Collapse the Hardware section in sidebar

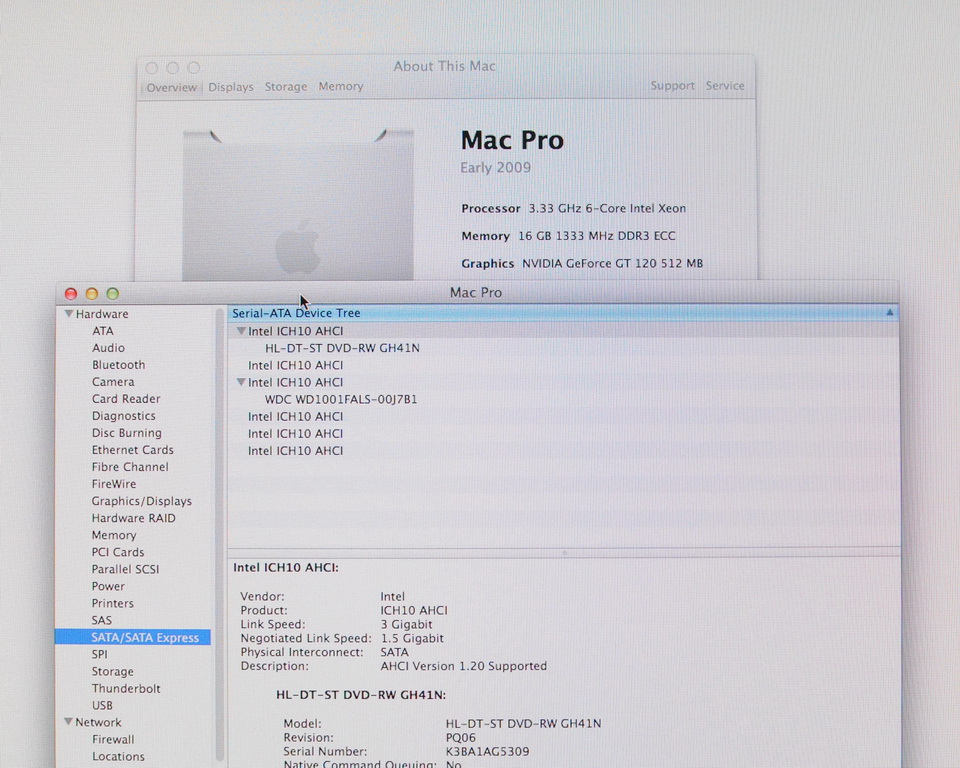pos(69,314)
